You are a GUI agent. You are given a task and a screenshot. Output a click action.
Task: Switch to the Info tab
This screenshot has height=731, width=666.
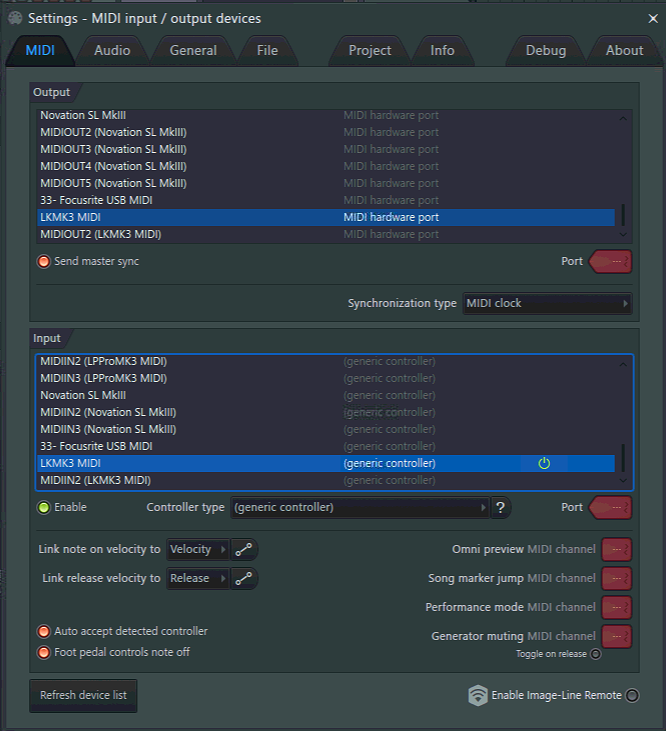442,50
